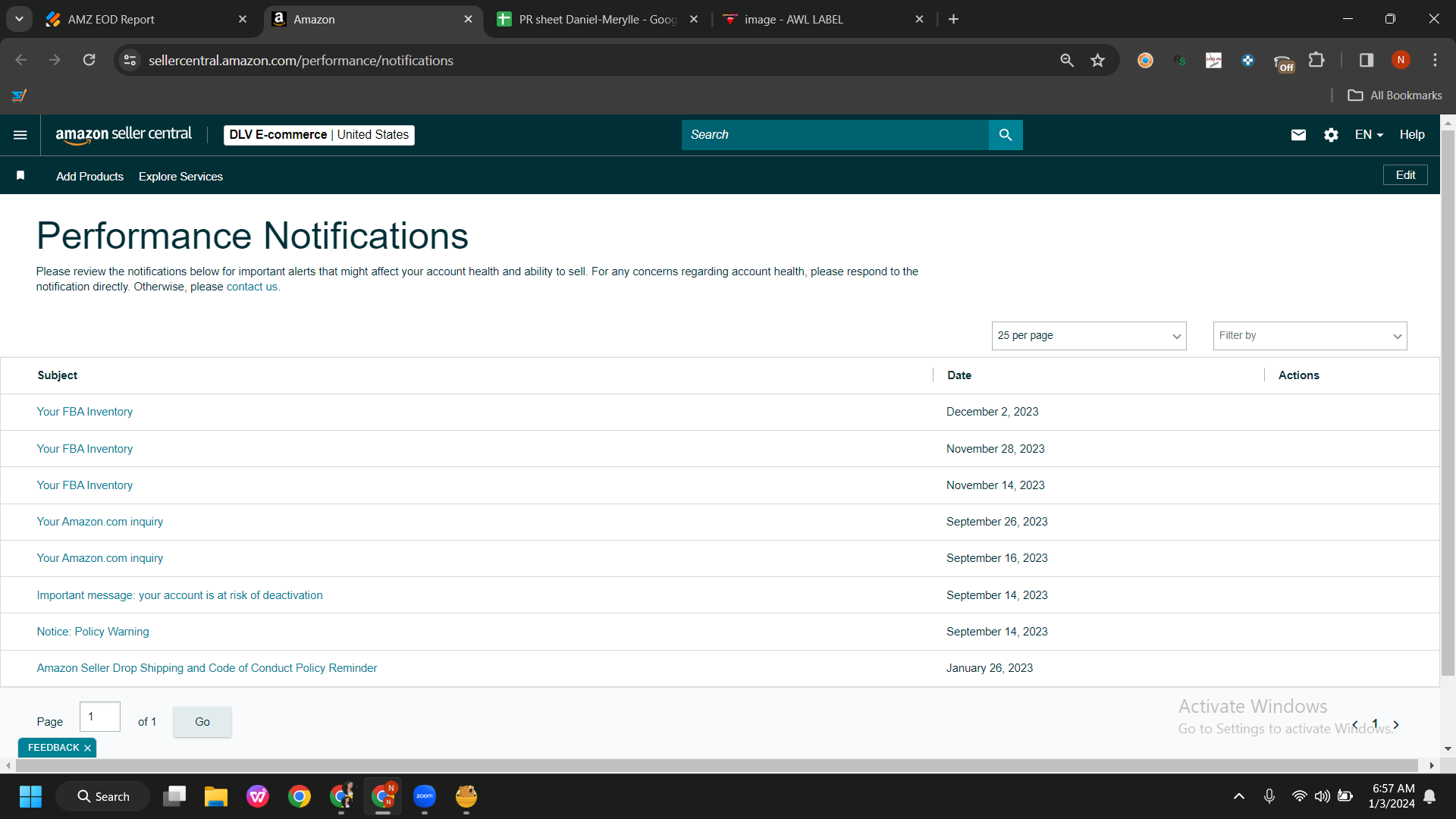Screen dimensions: 1456x819
Task: Click the zoom magnifier icon in address bar
Action: (x=1067, y=60)
